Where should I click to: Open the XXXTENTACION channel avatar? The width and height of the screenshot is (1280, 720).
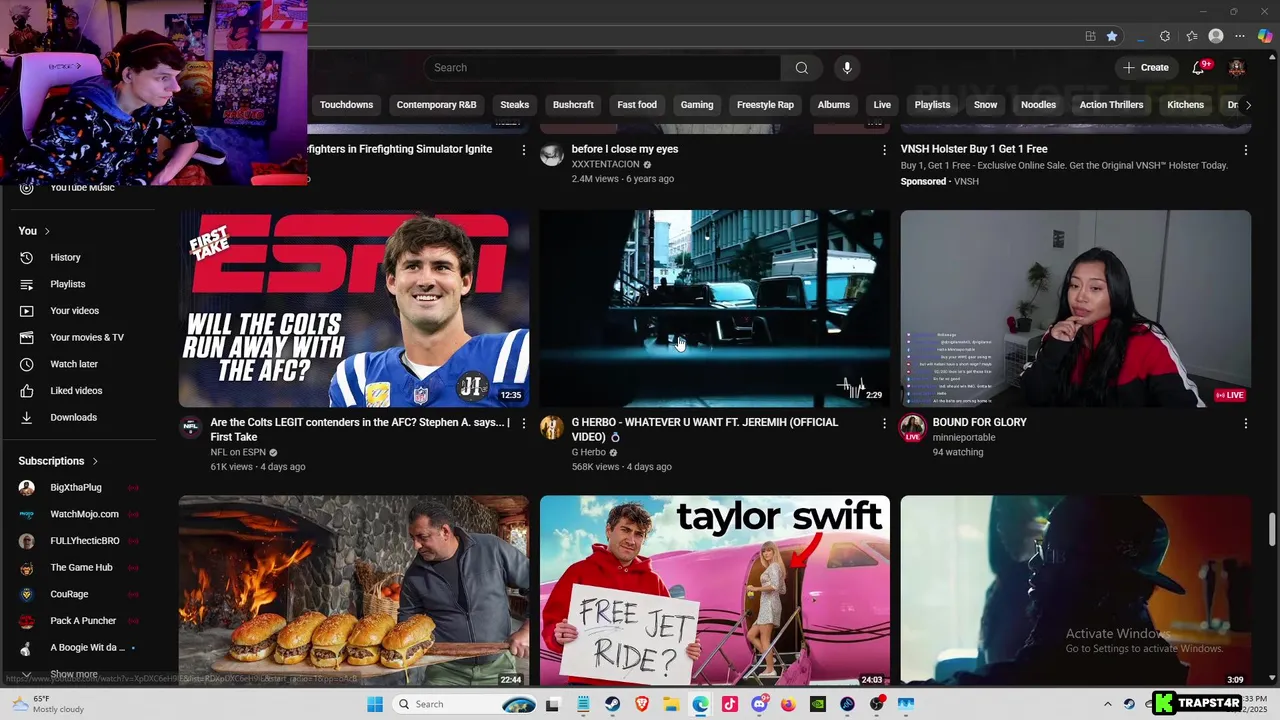[x=551, y=155]
